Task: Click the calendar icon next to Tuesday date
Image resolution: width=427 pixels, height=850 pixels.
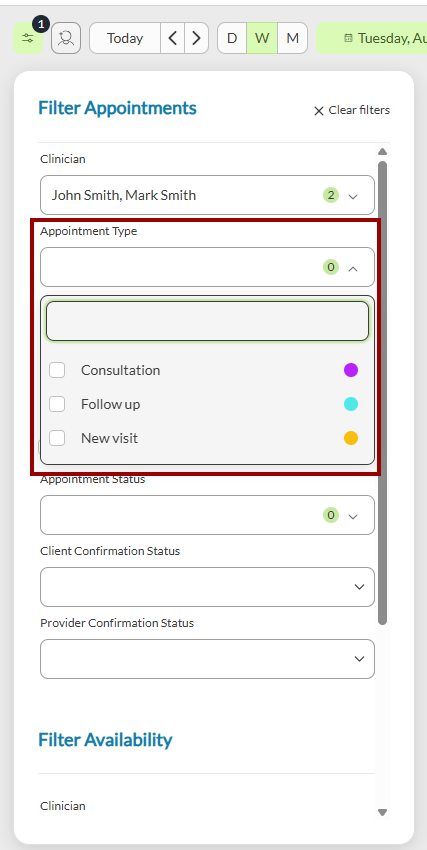Action: tap(349, 38)
